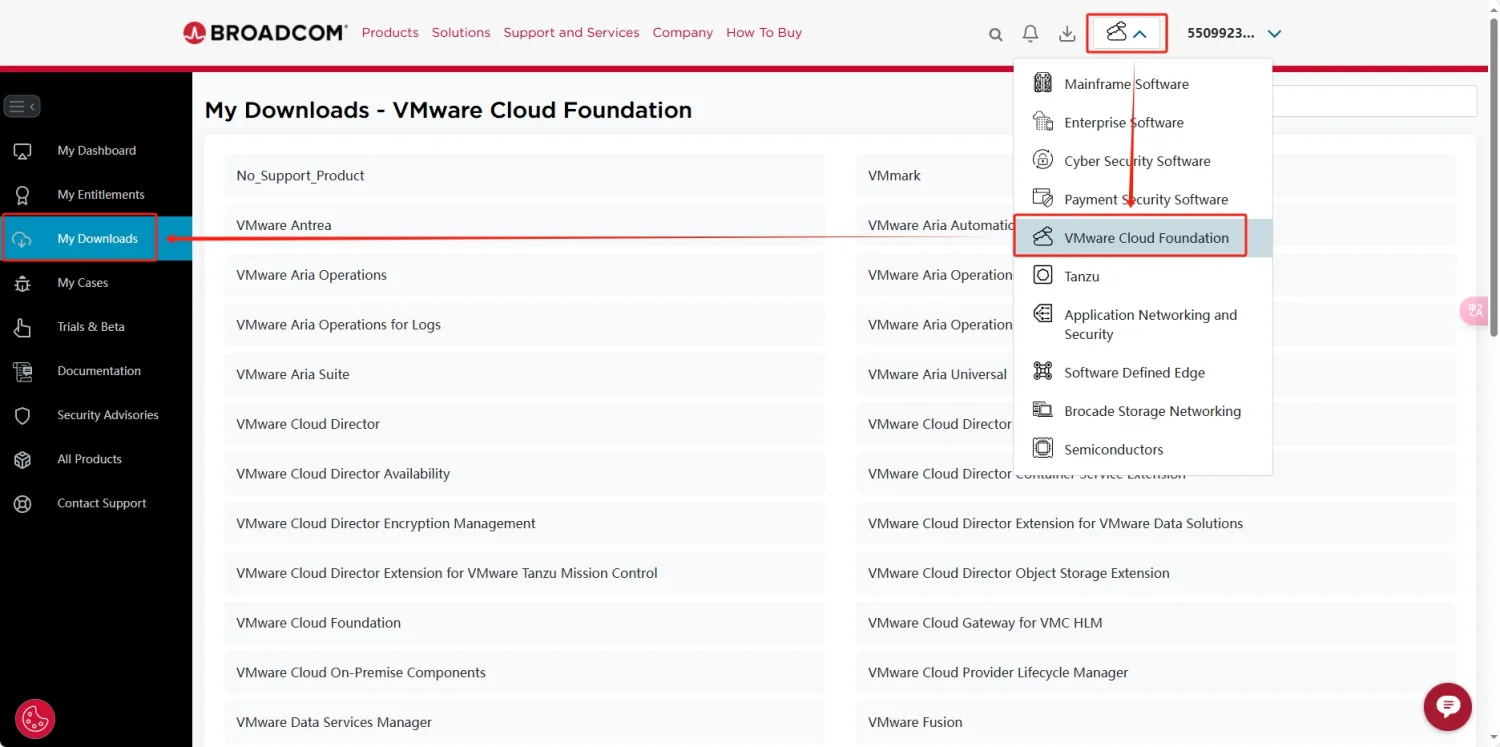1500x747 pixels.
Task: Click the VMware Cloud Foundation cloud icon
Action: 1043,237
